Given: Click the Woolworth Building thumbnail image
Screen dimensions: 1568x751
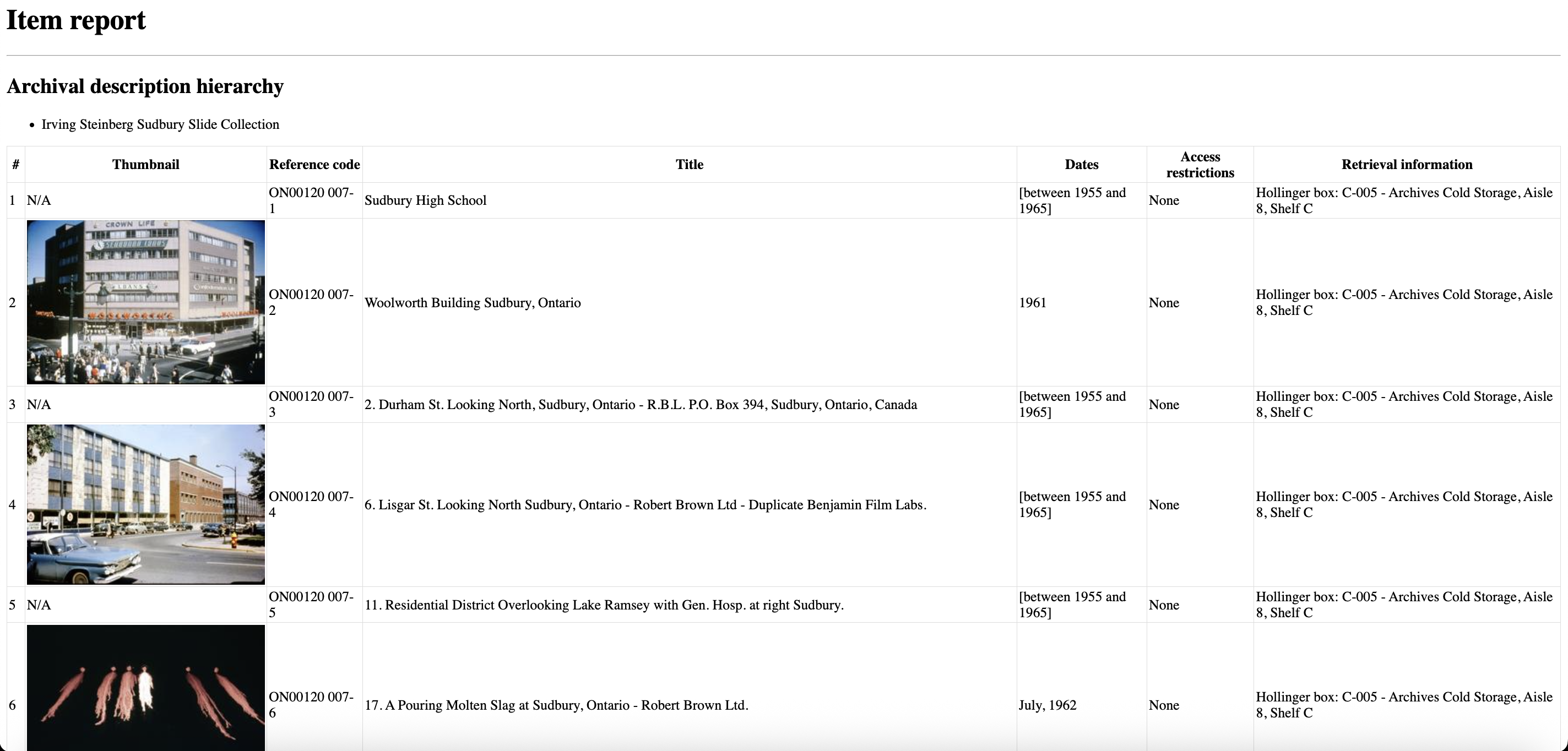Looking at the screenshot, I should (x=145, y=302).
